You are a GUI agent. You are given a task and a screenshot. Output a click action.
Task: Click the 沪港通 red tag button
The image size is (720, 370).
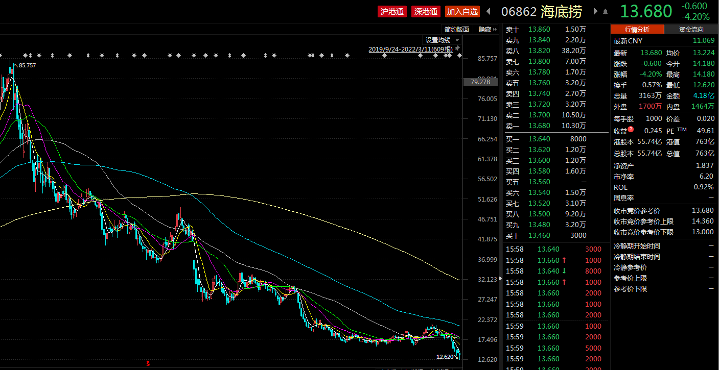point(393,11)
